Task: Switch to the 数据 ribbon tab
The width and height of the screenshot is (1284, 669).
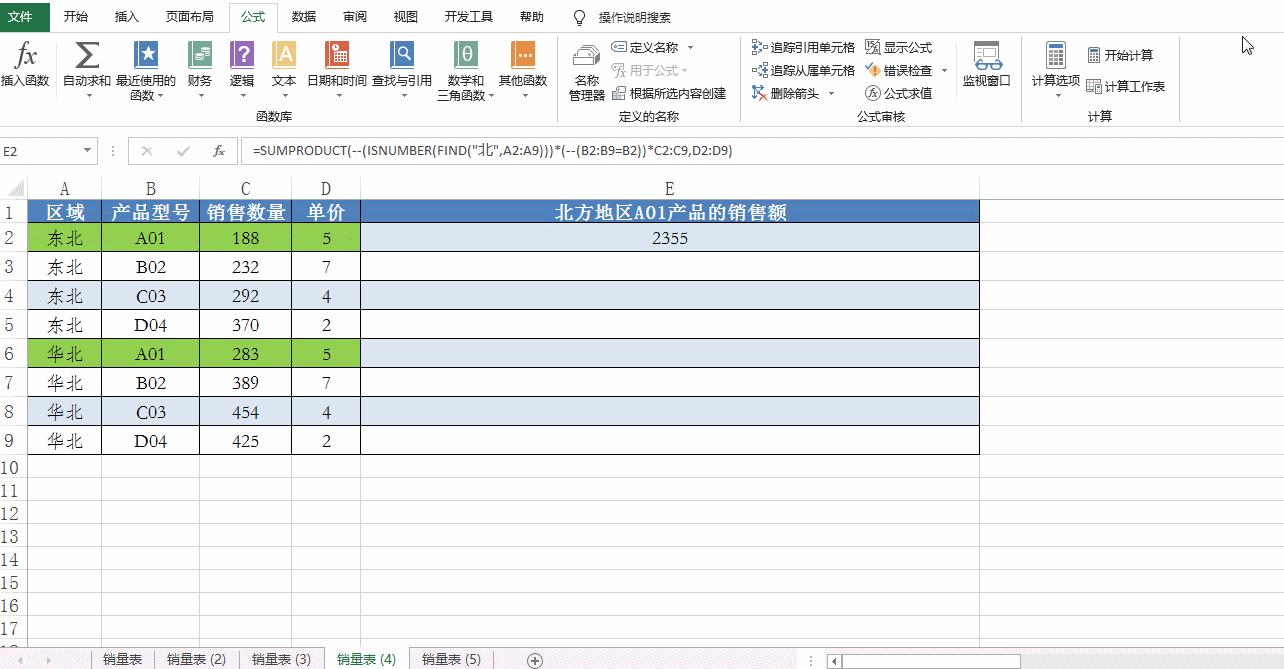Action: tap(302, 16)
